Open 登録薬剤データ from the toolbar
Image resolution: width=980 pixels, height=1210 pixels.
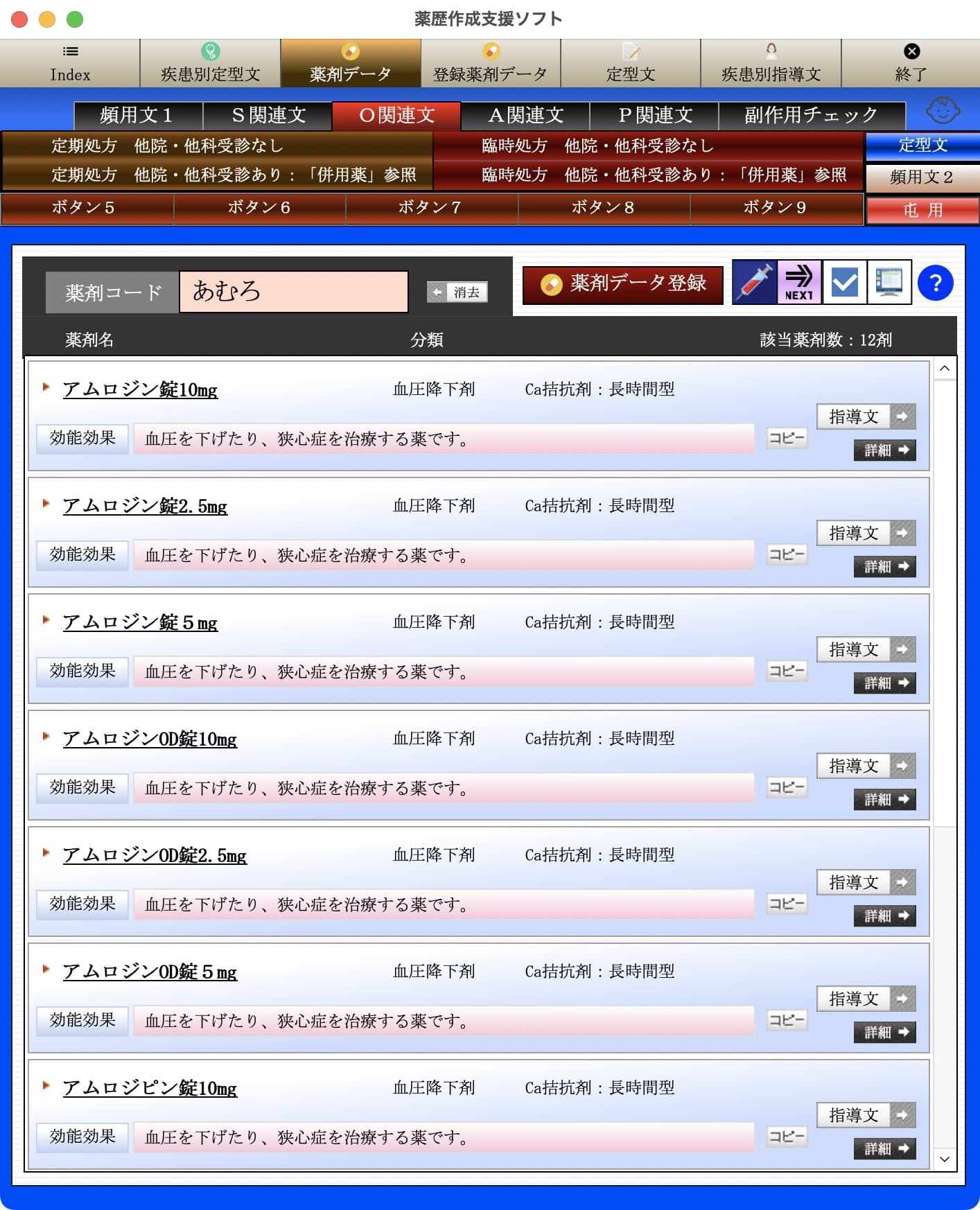[490, 63]
